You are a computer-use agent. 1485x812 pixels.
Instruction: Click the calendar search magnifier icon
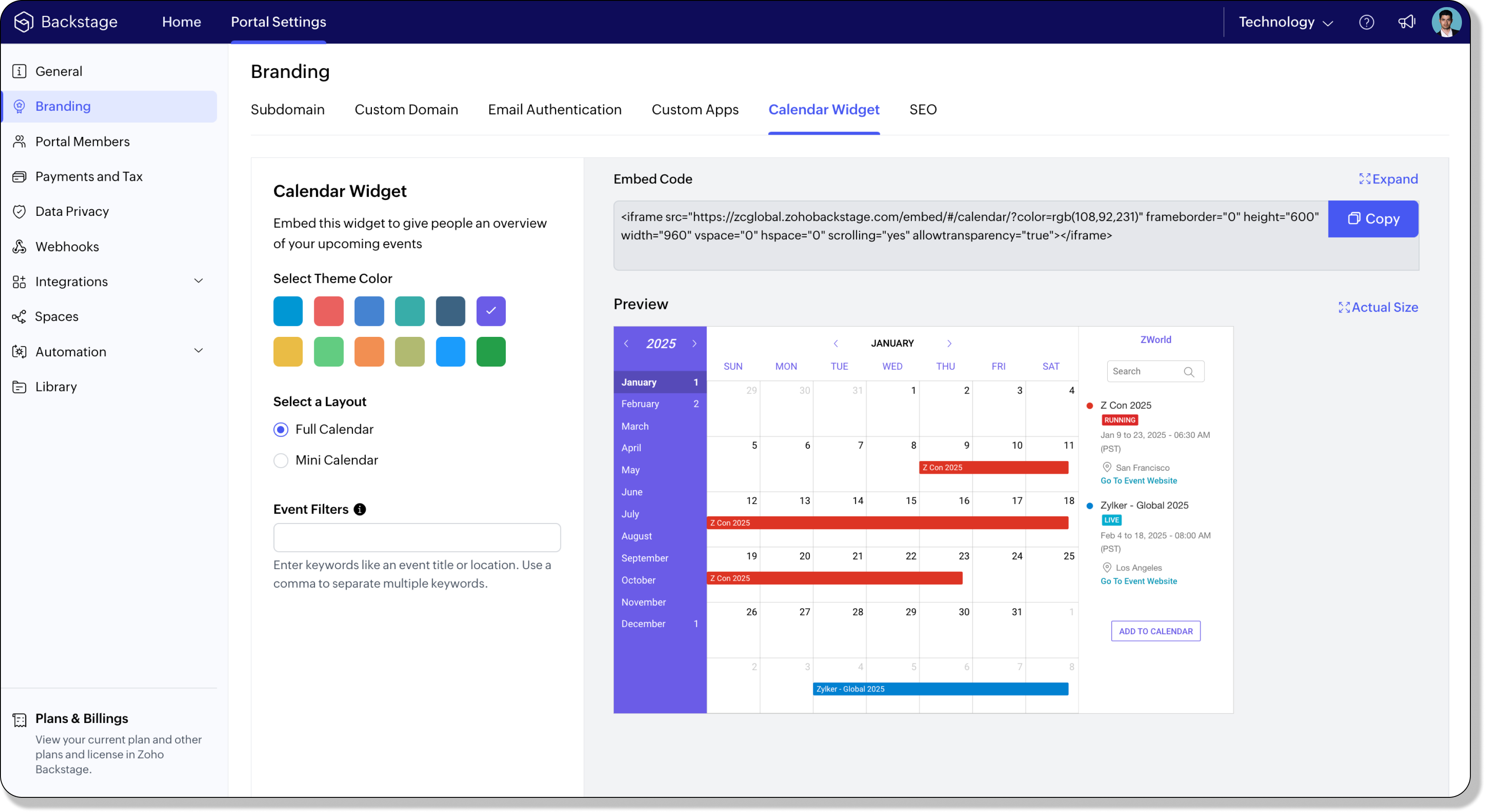tap(1189, 372)
